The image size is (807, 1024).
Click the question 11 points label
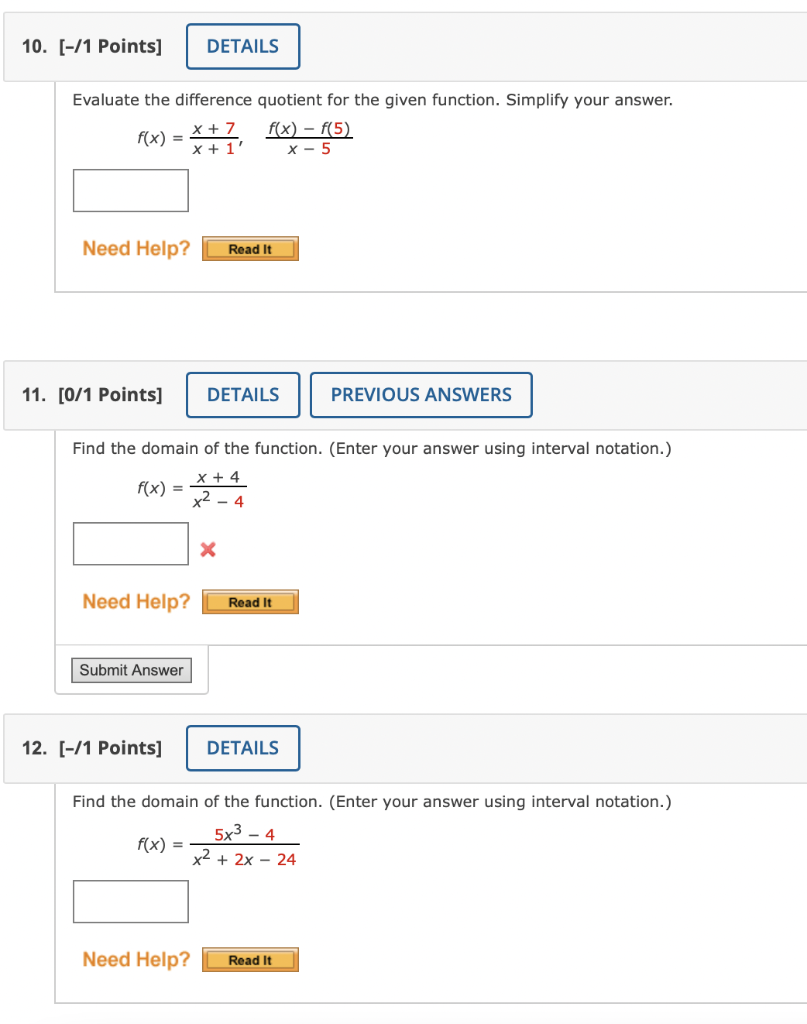110,395
